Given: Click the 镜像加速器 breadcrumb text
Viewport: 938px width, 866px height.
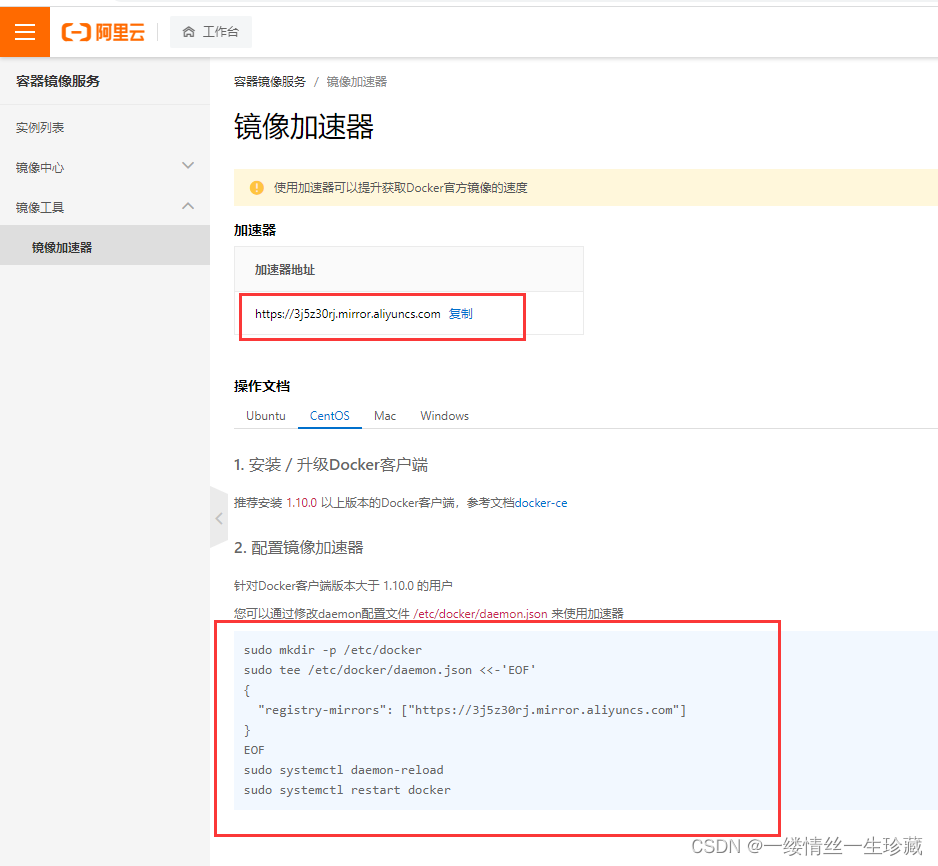Looking at the screenshot, I should 357,82.
